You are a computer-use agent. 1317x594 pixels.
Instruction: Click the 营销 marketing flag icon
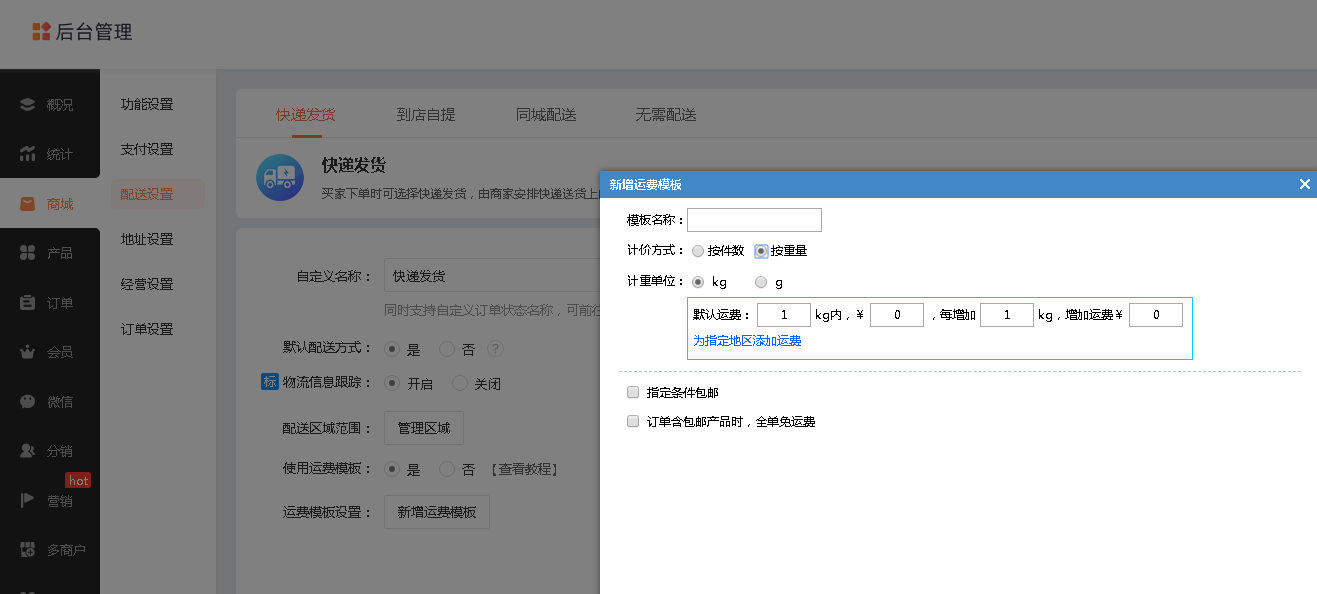pos(28,501)
